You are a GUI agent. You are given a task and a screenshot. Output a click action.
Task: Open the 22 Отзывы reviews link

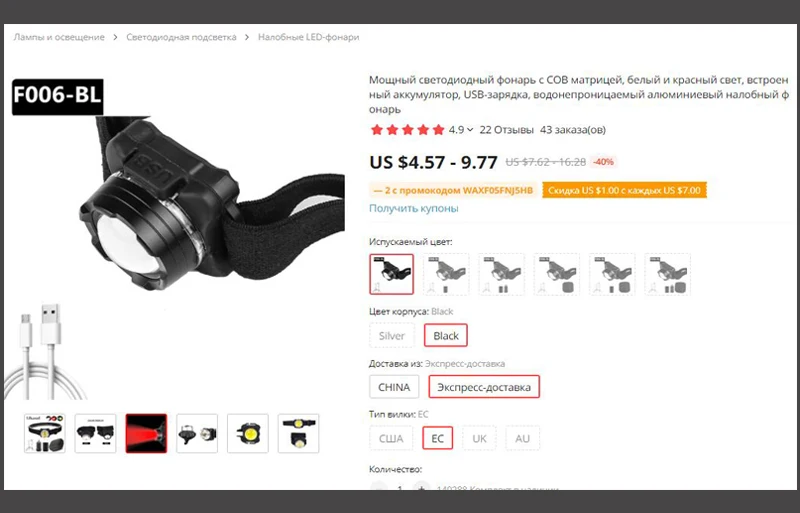pos(507,130)
